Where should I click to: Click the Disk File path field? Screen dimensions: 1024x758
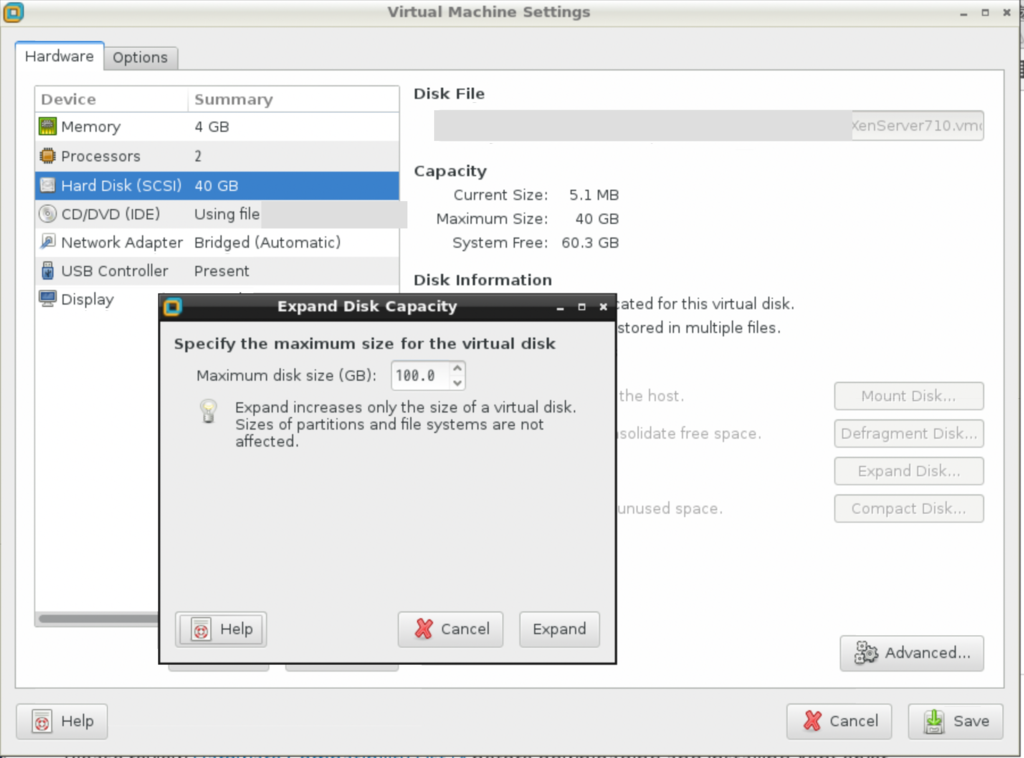click(x=709, y=125)
